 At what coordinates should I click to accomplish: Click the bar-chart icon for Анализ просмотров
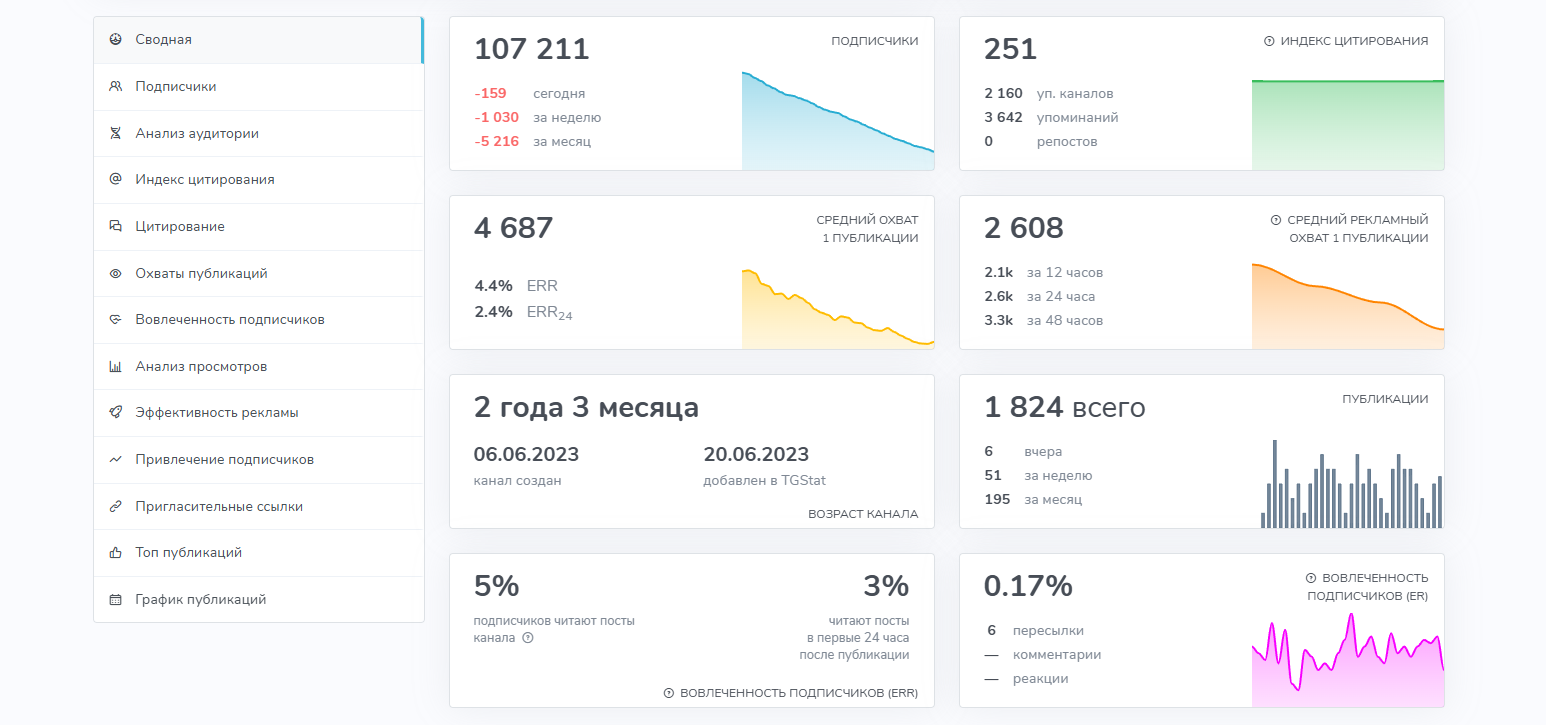[x=117, y=366]
